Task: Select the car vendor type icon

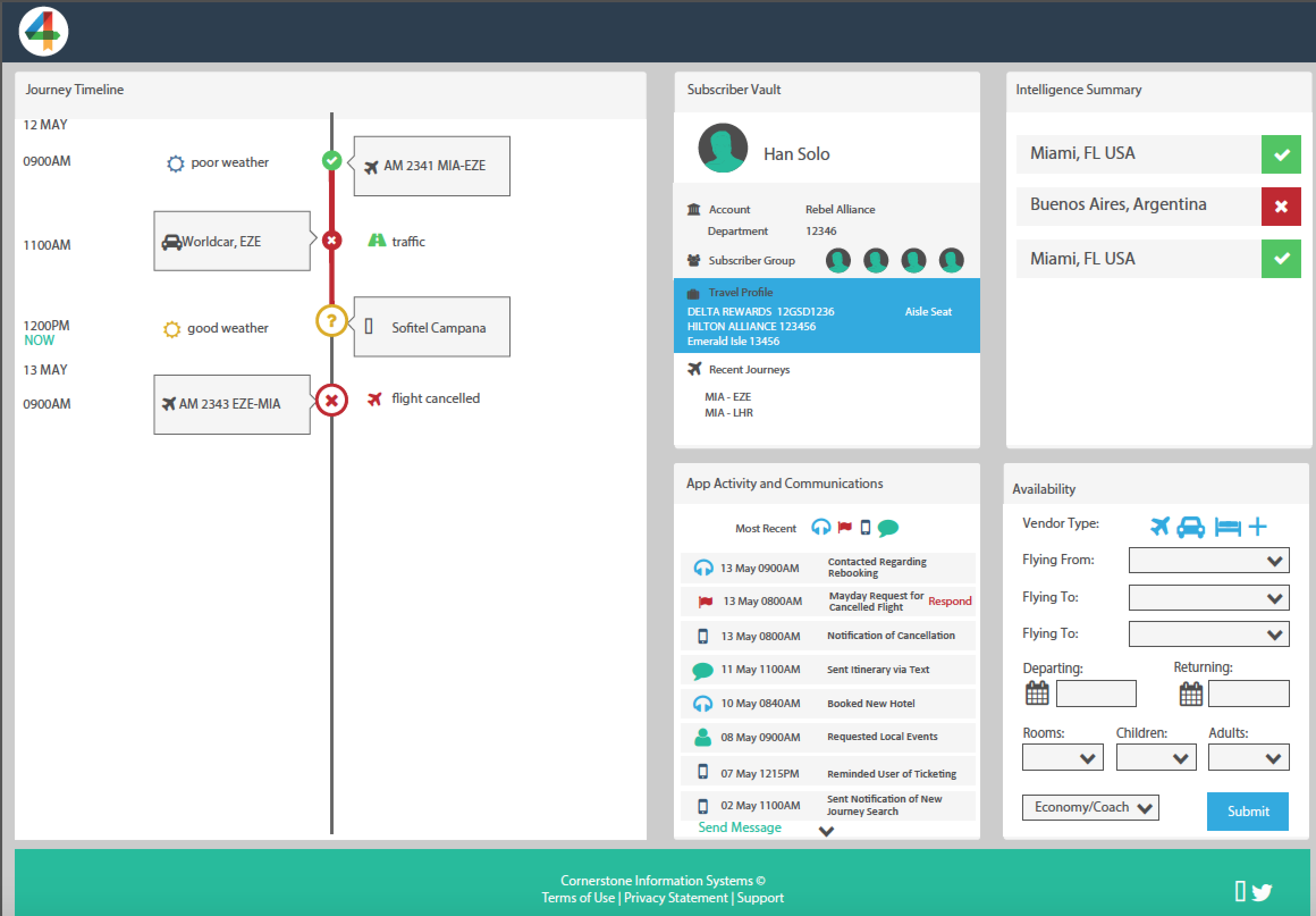Action: pos(1191,527)
